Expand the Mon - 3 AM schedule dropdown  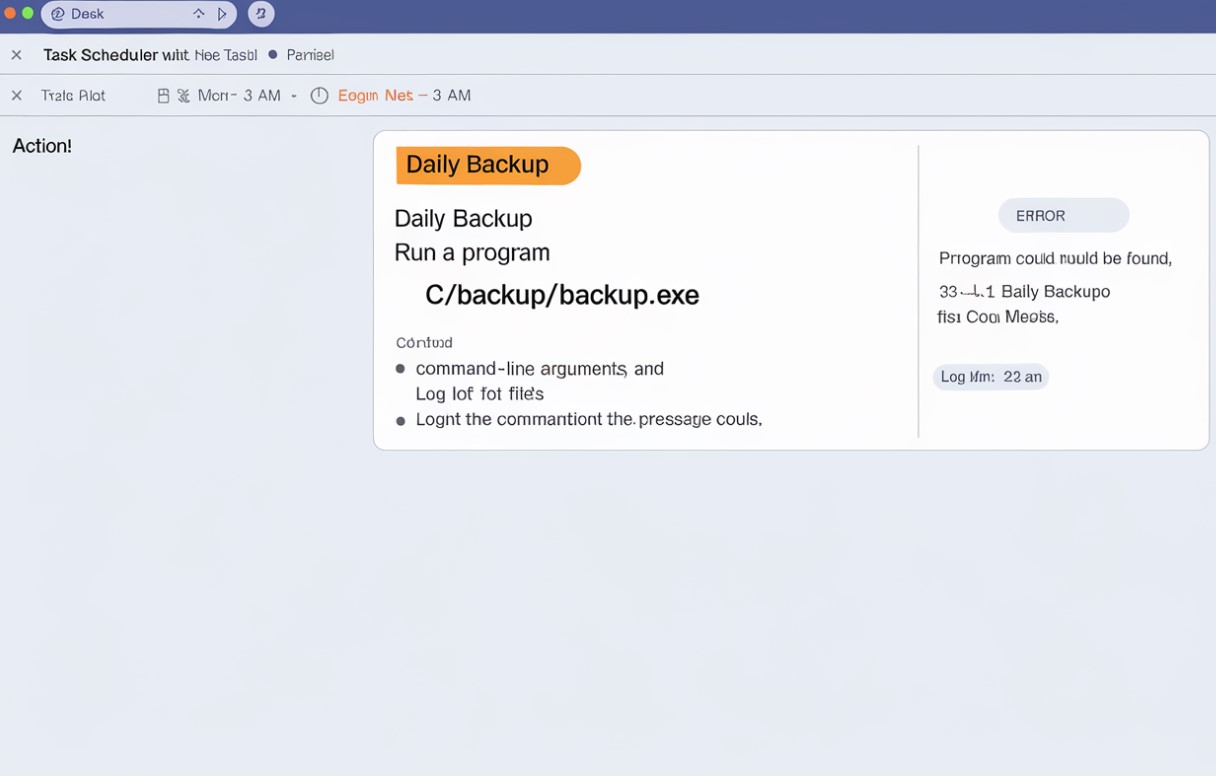pyautogui.click(x=293, y=95)
